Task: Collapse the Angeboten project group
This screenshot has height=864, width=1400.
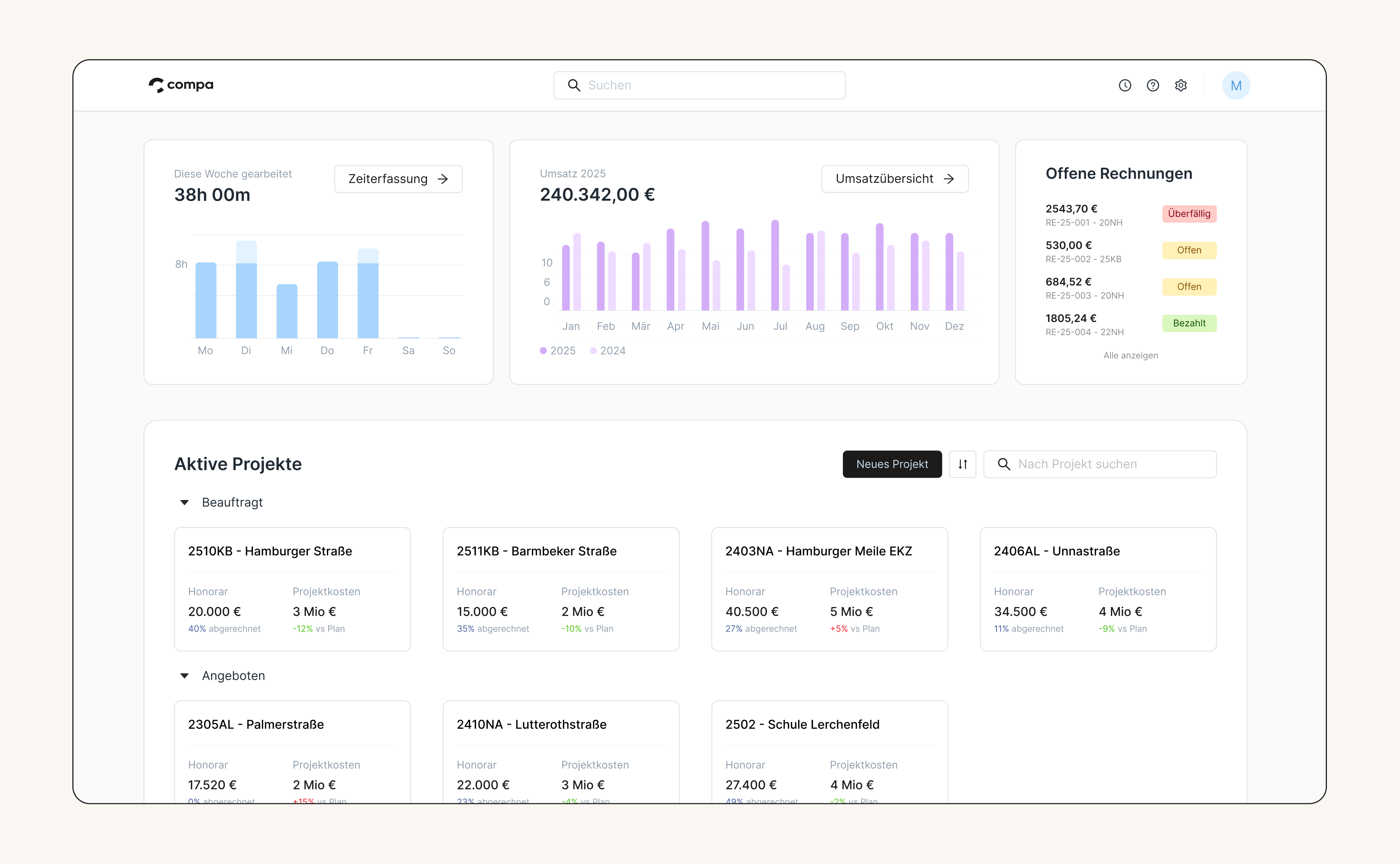Action: click(x=184, y=675)
